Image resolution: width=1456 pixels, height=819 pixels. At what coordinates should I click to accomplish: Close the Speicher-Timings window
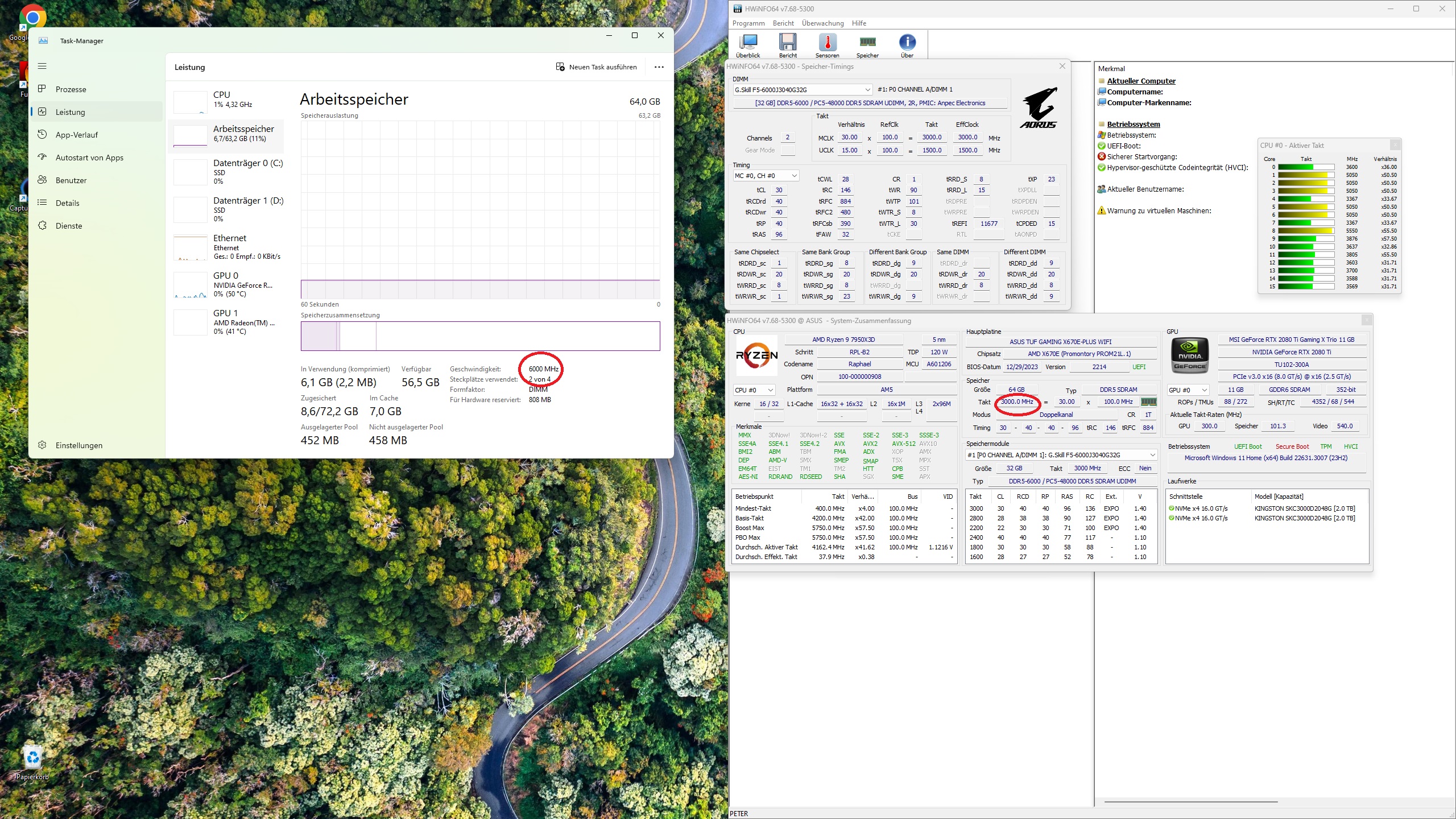pos(1062,67)
